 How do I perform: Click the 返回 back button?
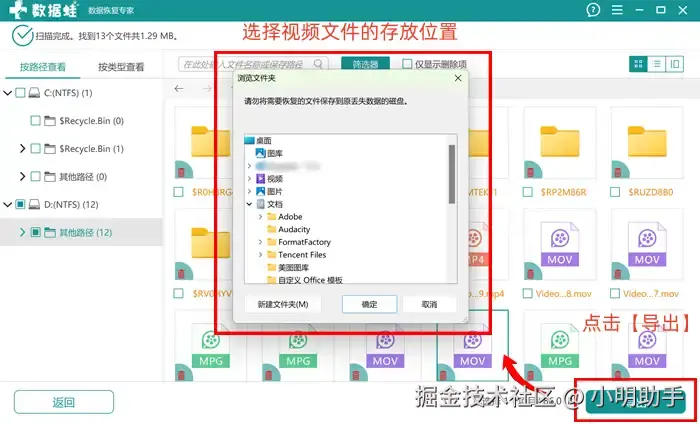click(x=64, y=402)
